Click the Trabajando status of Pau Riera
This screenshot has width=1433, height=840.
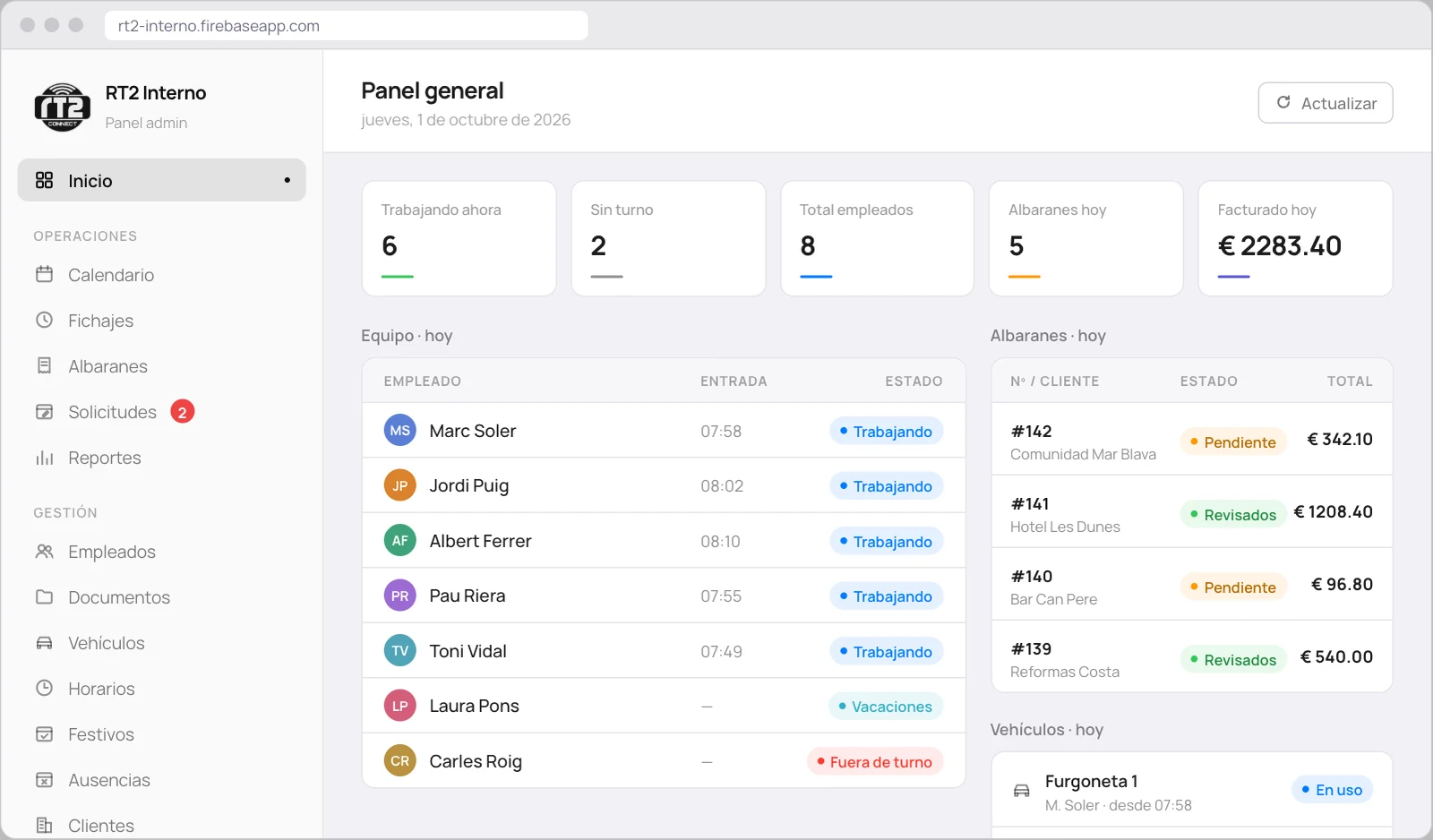point(886,596)
